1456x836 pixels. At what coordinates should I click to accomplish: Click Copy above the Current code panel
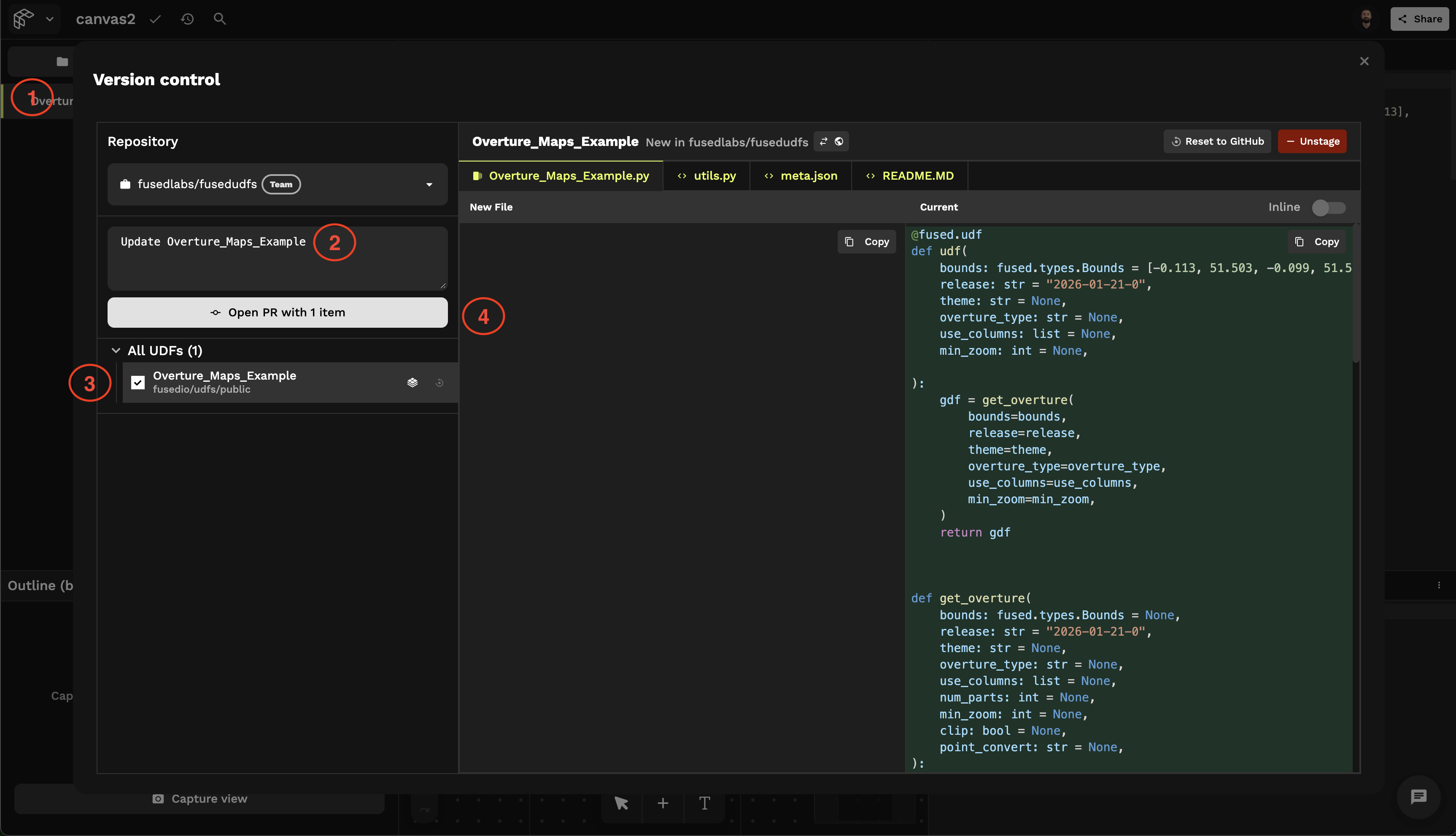pos(1317,242)
